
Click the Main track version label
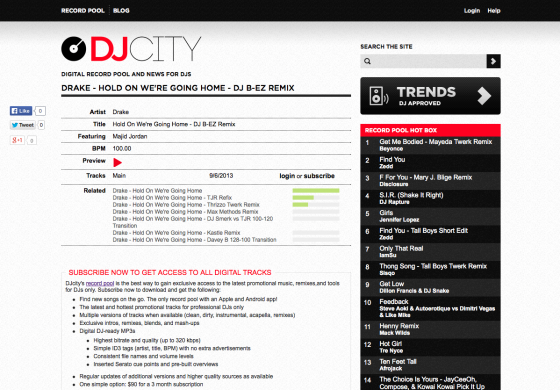tap(119, 176)
